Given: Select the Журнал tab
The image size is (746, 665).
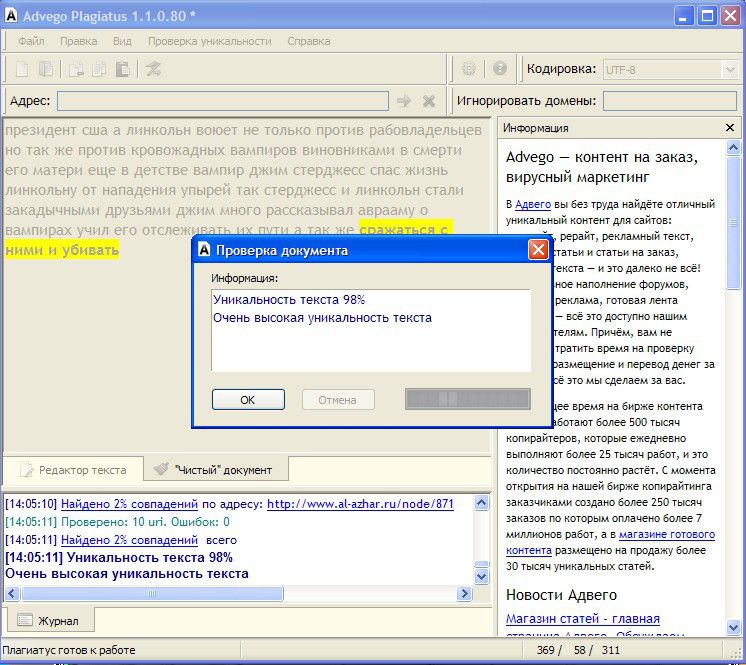Looking at the screenshot, I should [x=49, y=621].
